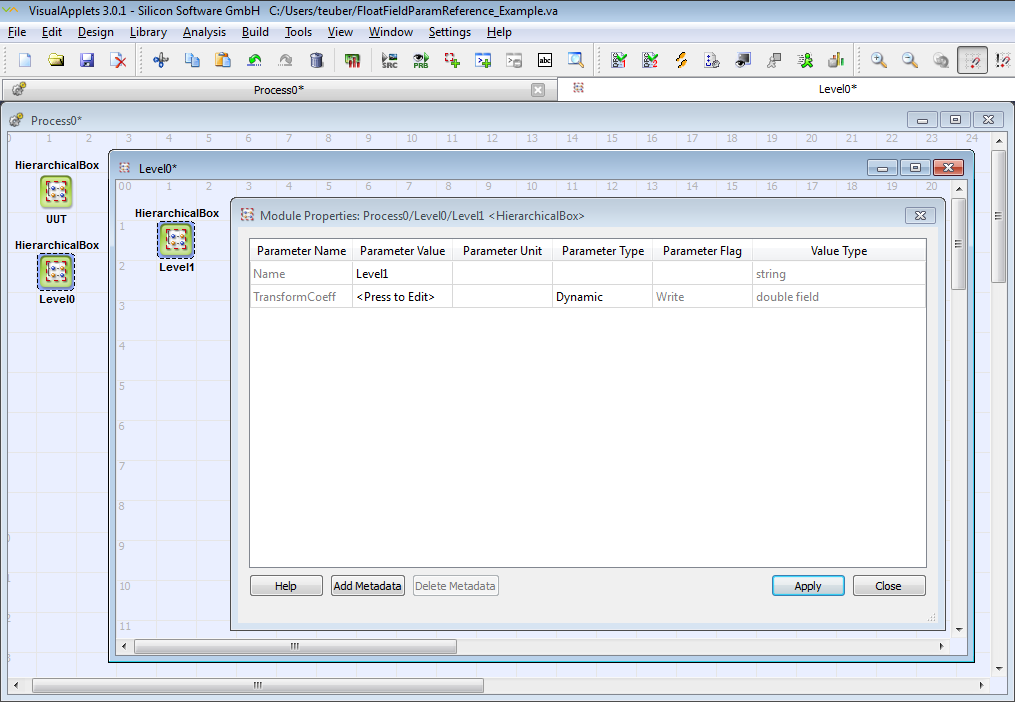Click the Undo green arrow icon

254,60
